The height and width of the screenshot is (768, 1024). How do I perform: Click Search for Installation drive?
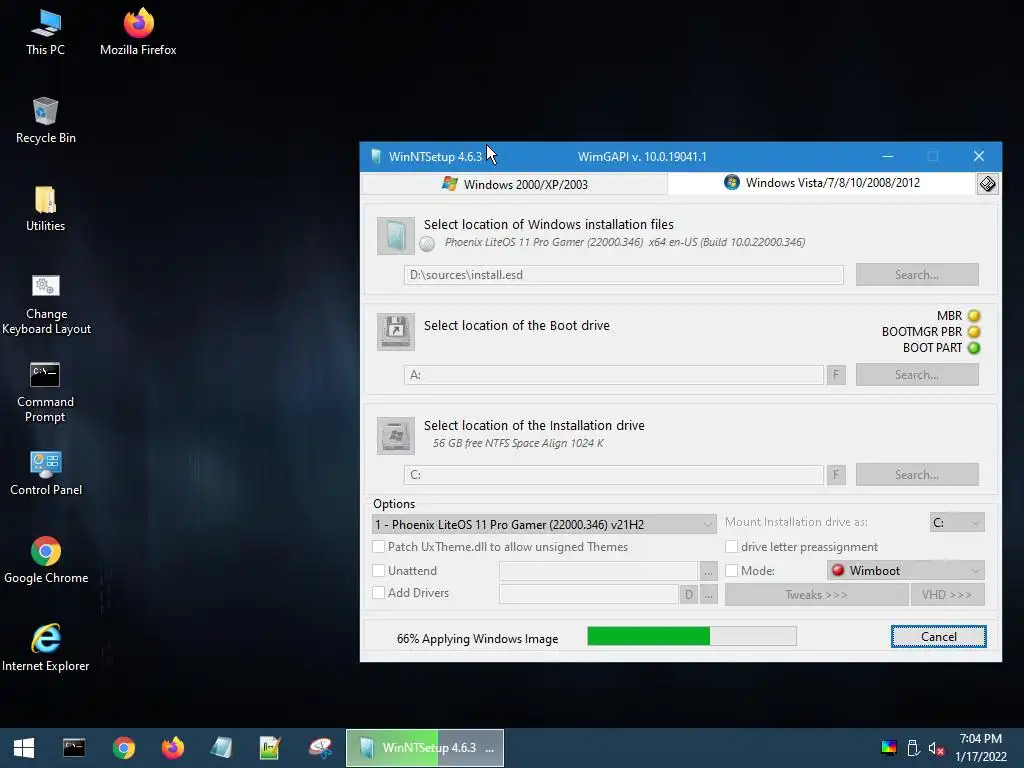[x=917, y=475]
